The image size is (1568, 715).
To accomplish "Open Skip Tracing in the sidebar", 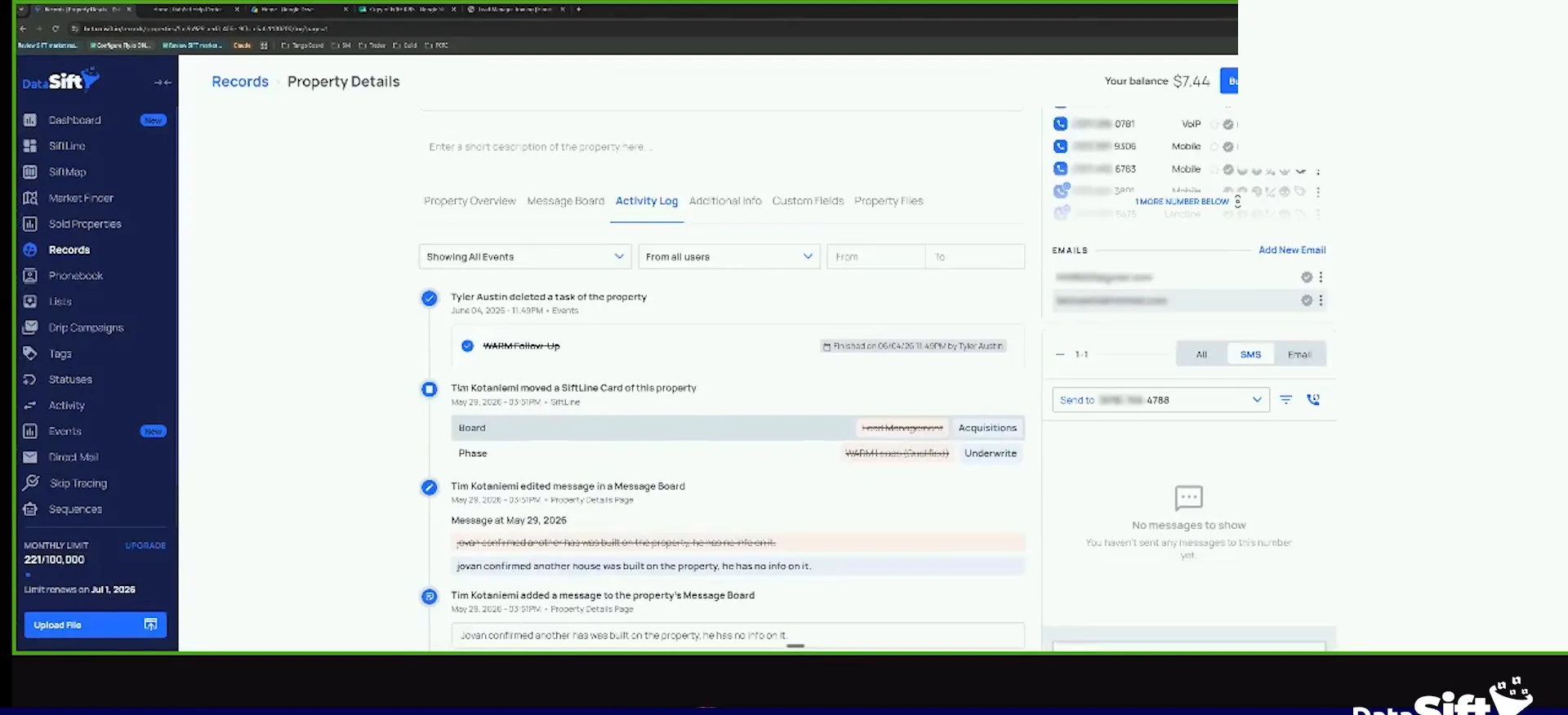I will (x=78, y=483).
